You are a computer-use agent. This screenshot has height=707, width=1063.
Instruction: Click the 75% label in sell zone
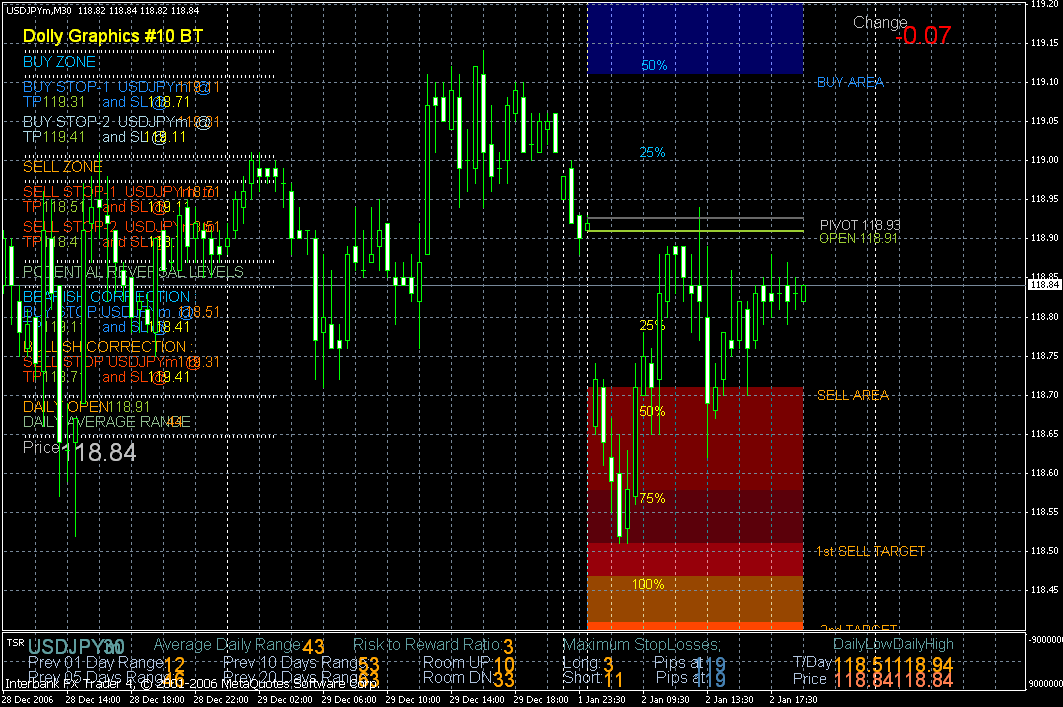[x=652, y=498]
